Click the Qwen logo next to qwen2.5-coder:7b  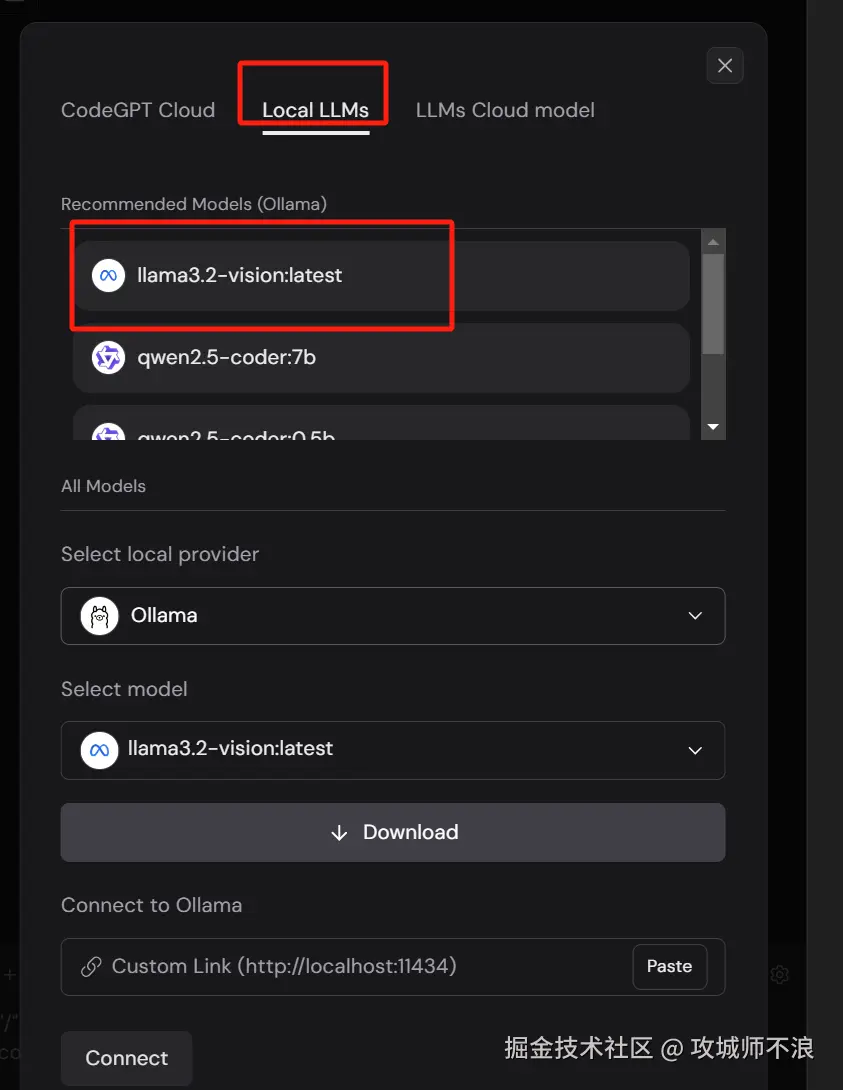click(108, 357)
